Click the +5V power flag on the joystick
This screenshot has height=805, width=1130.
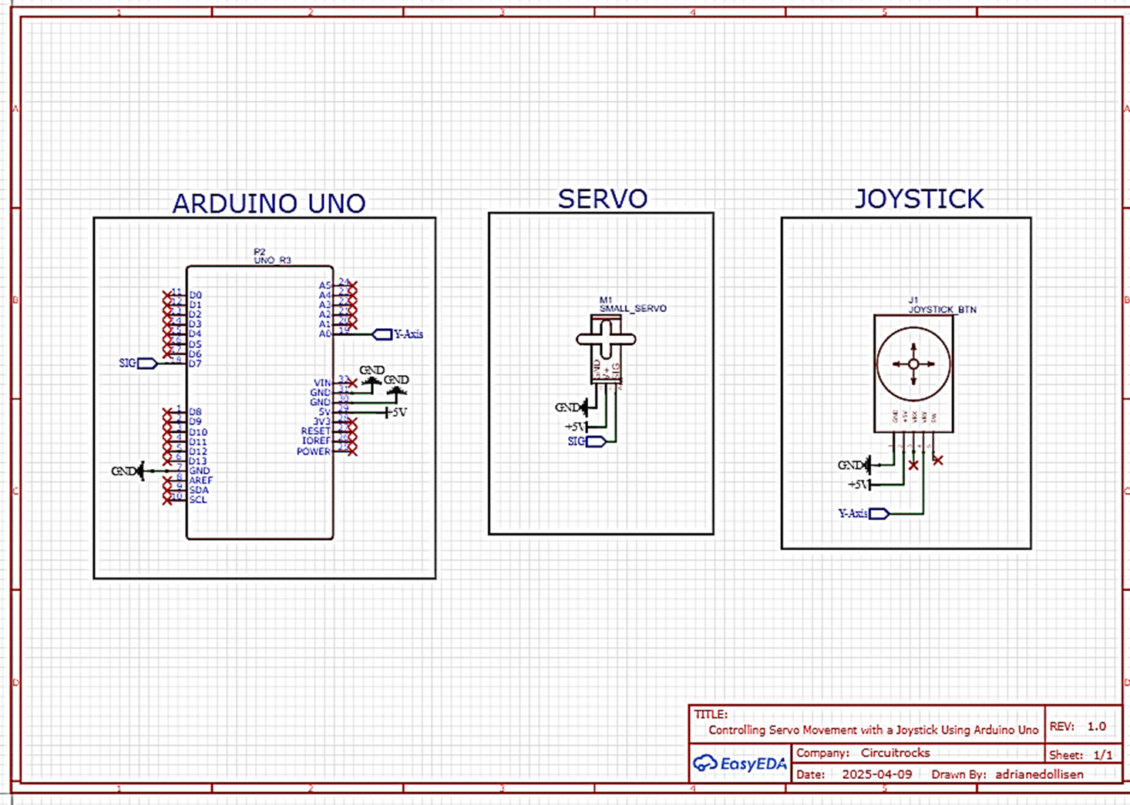868,483
